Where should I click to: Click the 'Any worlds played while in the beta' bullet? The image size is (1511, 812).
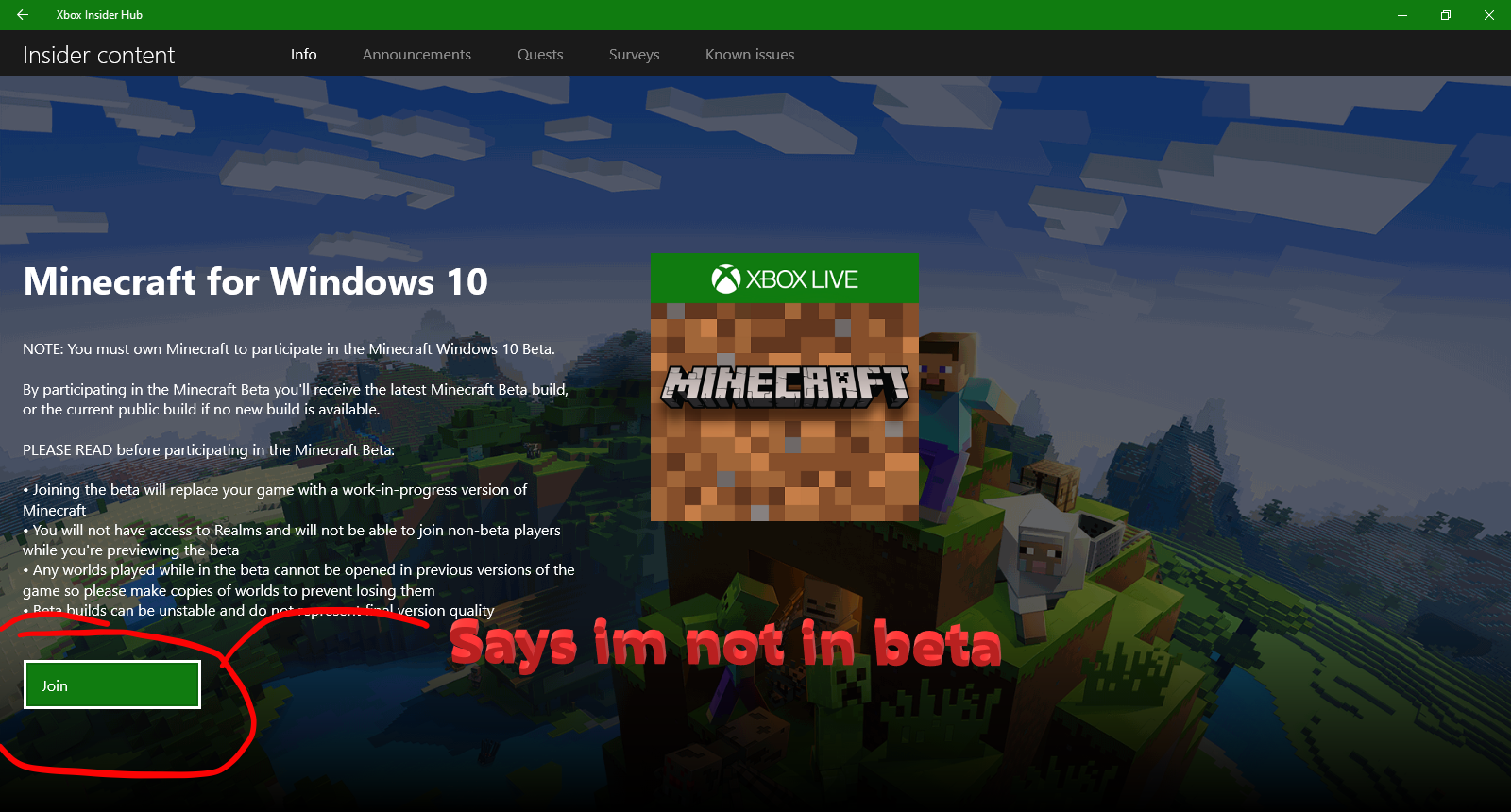[x=298, y=581]
